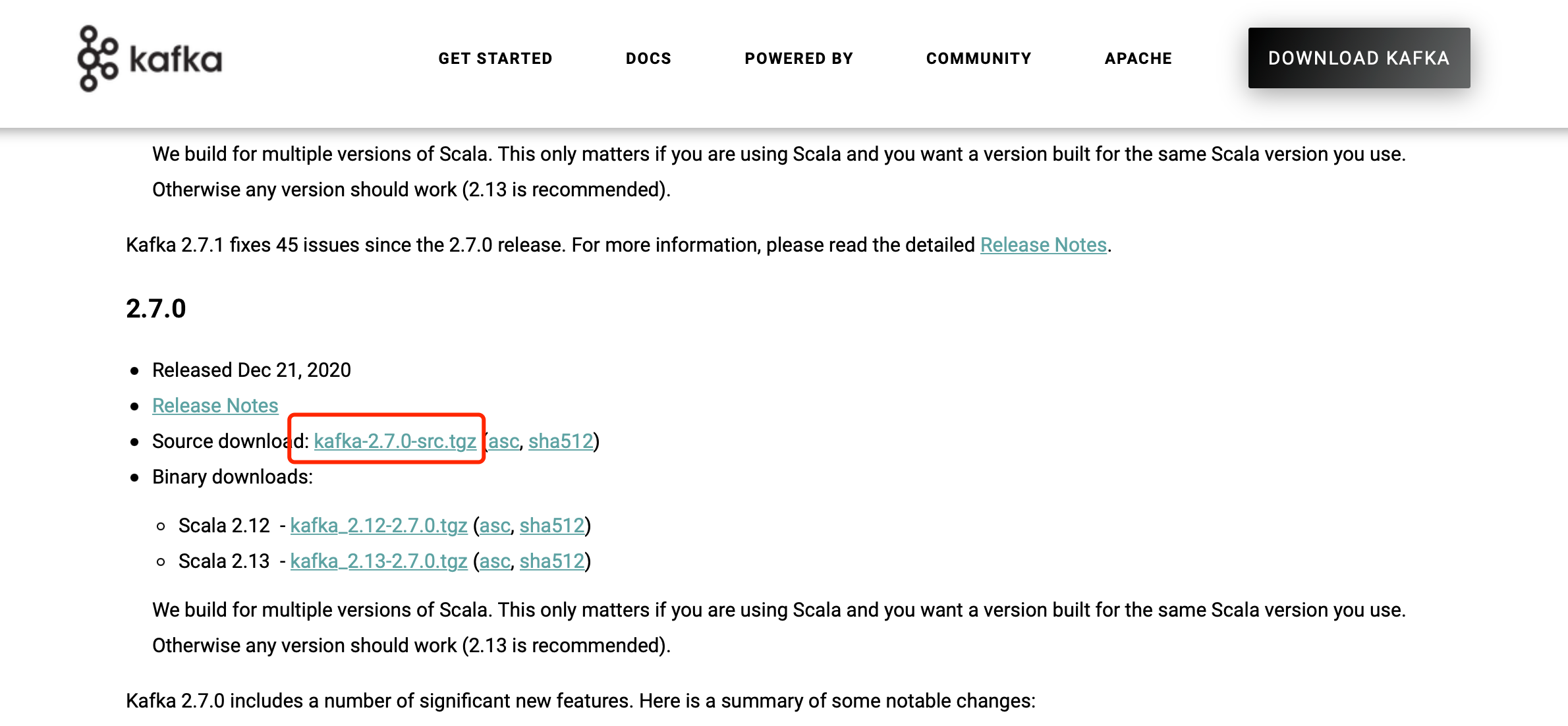This screenshot has width=1568, height=726.
Task: Open sha512 checksum for Scala 2.12 binary
Action: coord(552,526)
